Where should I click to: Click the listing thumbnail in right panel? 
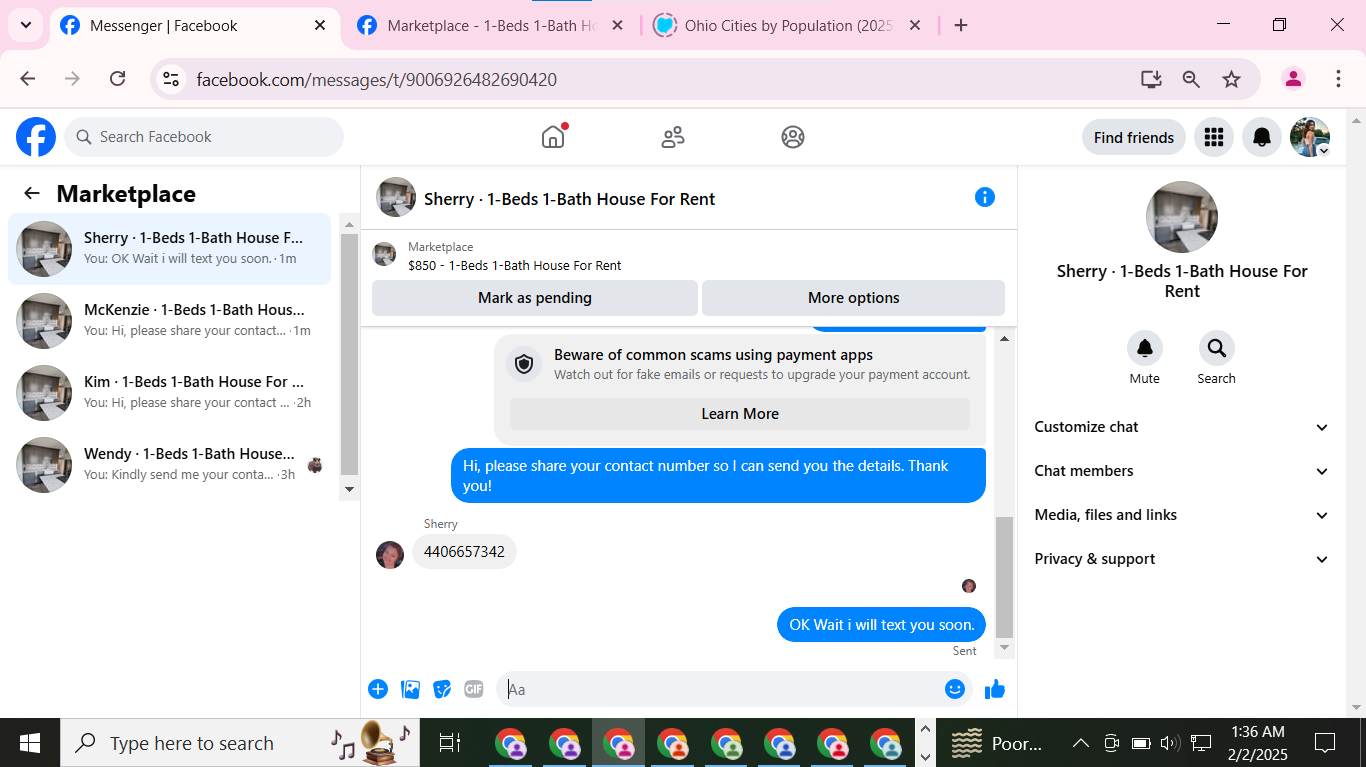pyautogui.click(x=1182, y=217)
